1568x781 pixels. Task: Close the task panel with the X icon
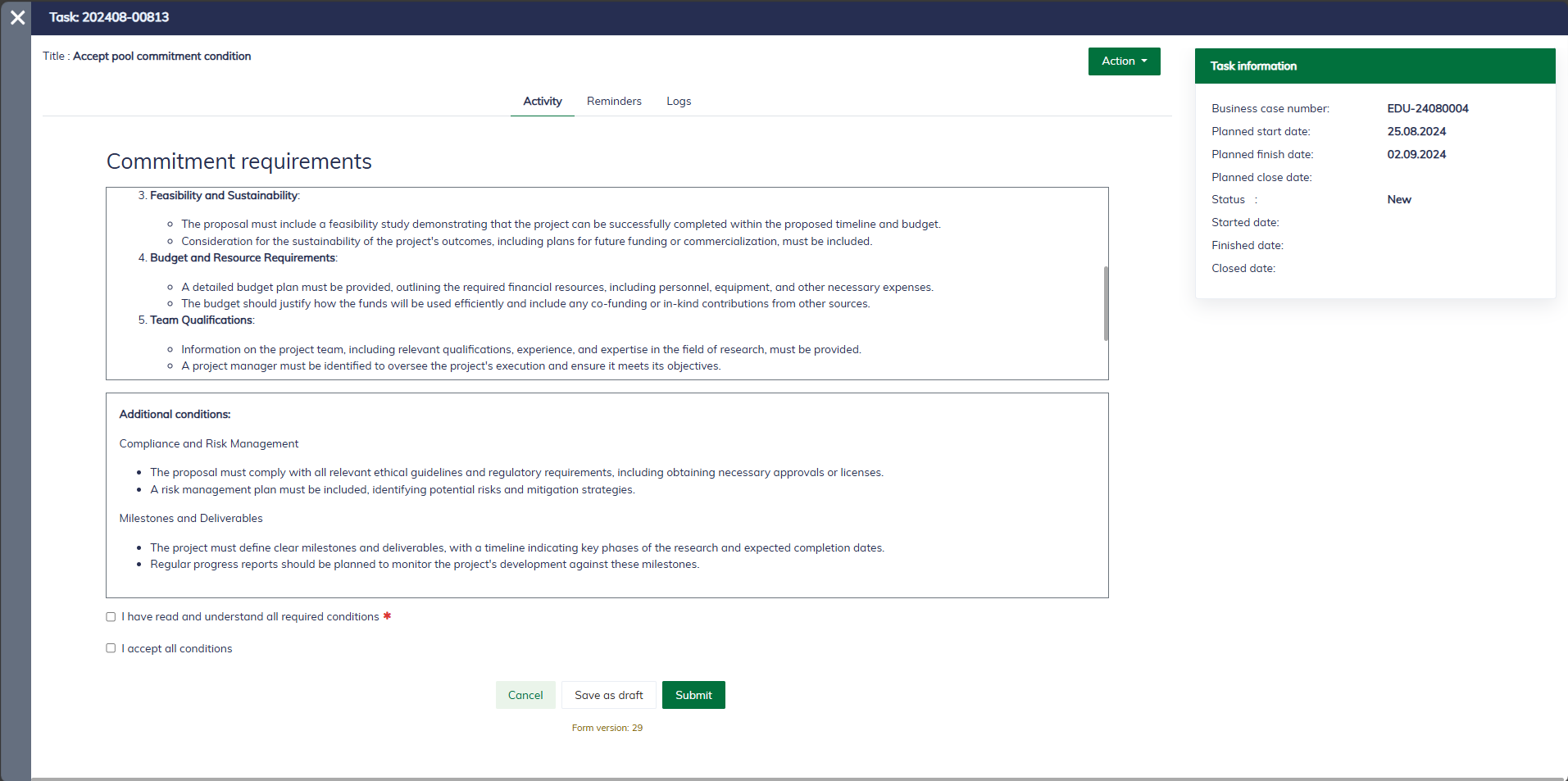tap(17, 17)
